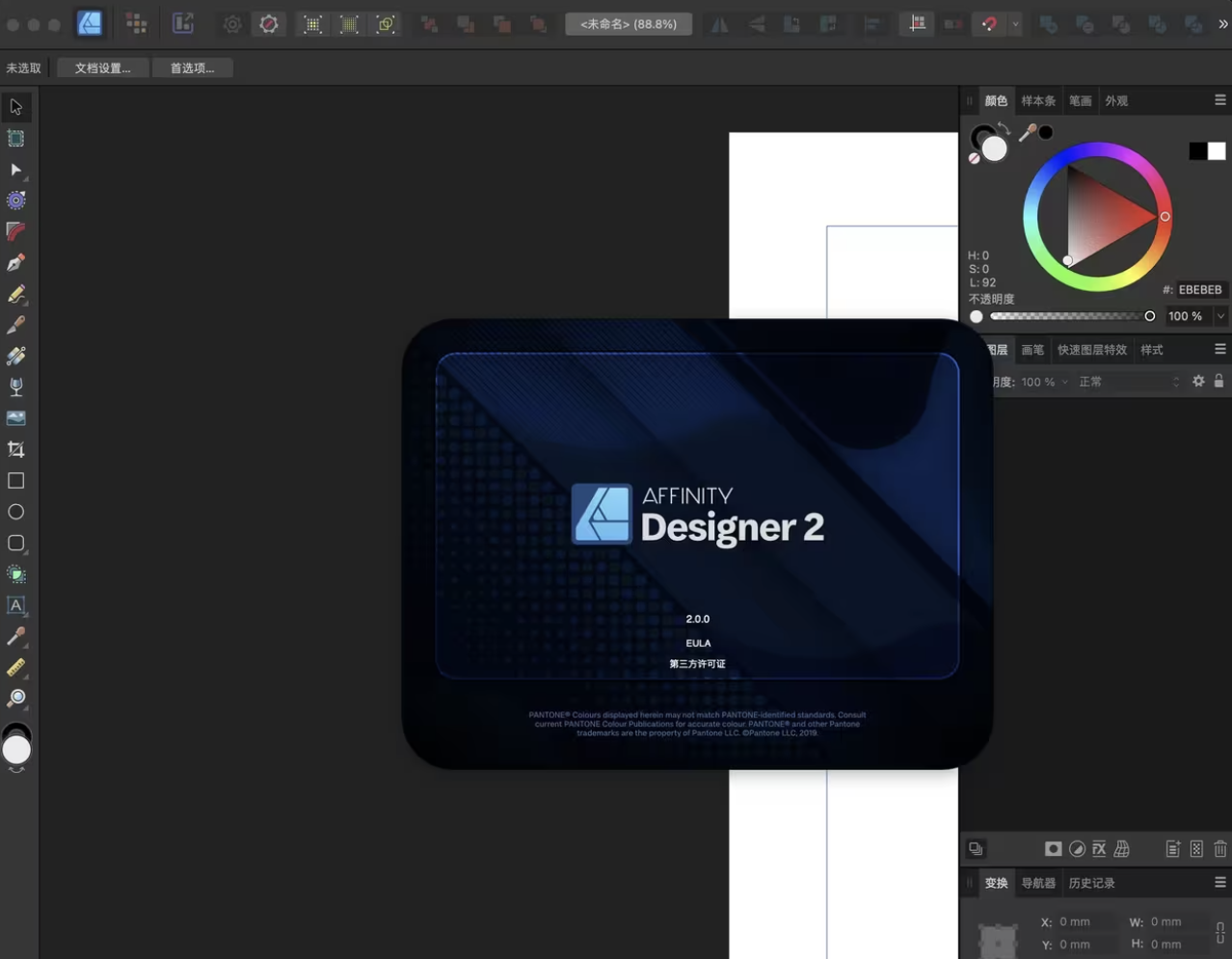Image resolution: width=1232 pixels, height=959 pixels.
Task: Open the EULA link on splash
Action: [698, 643]
